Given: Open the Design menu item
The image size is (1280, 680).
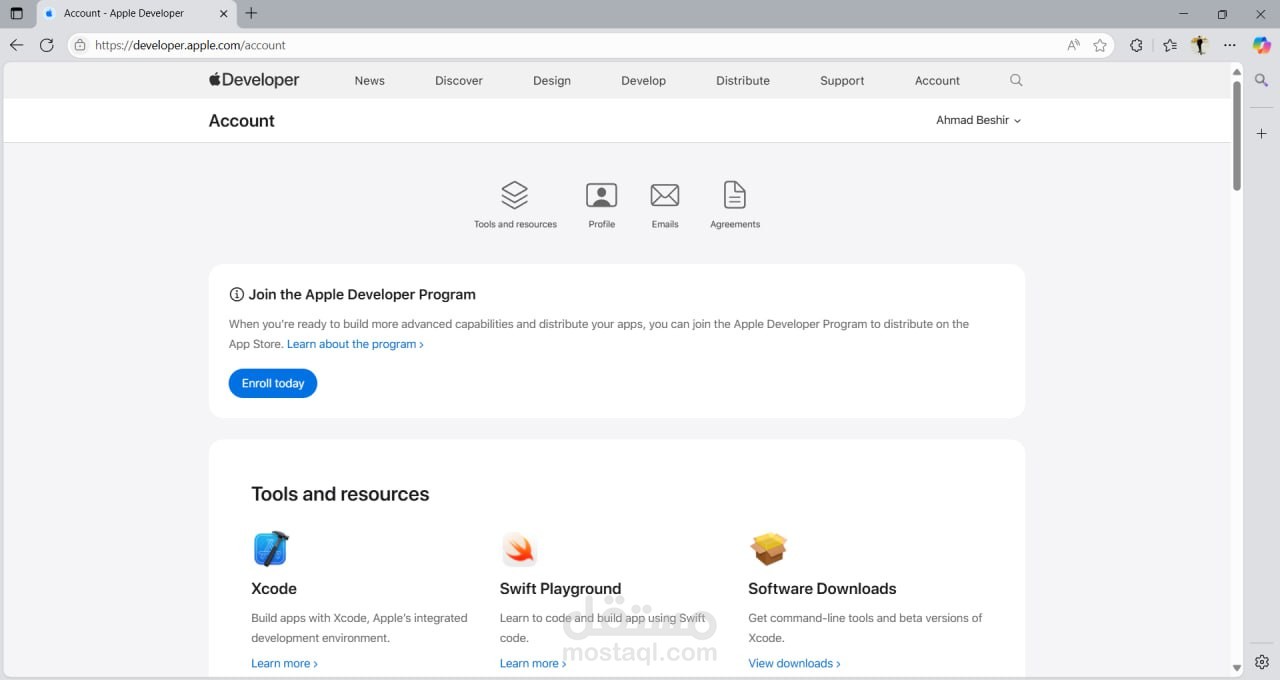Looking at the screenshot, I should [552, 81].
